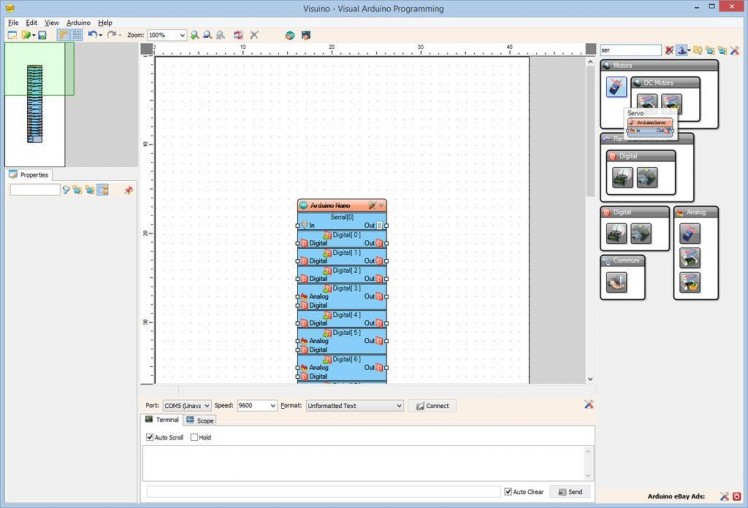The height and width of the screenshot is (508, 748).
Task: Toggle the grid display toolbar icon
Action: pyautogui.click(x=77, y=35)
